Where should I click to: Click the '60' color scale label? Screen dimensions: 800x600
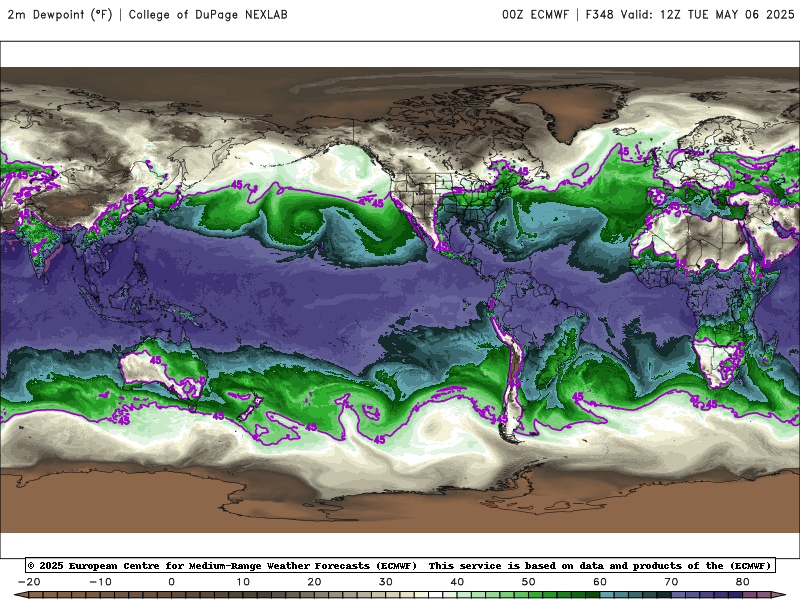click(600, 582)
